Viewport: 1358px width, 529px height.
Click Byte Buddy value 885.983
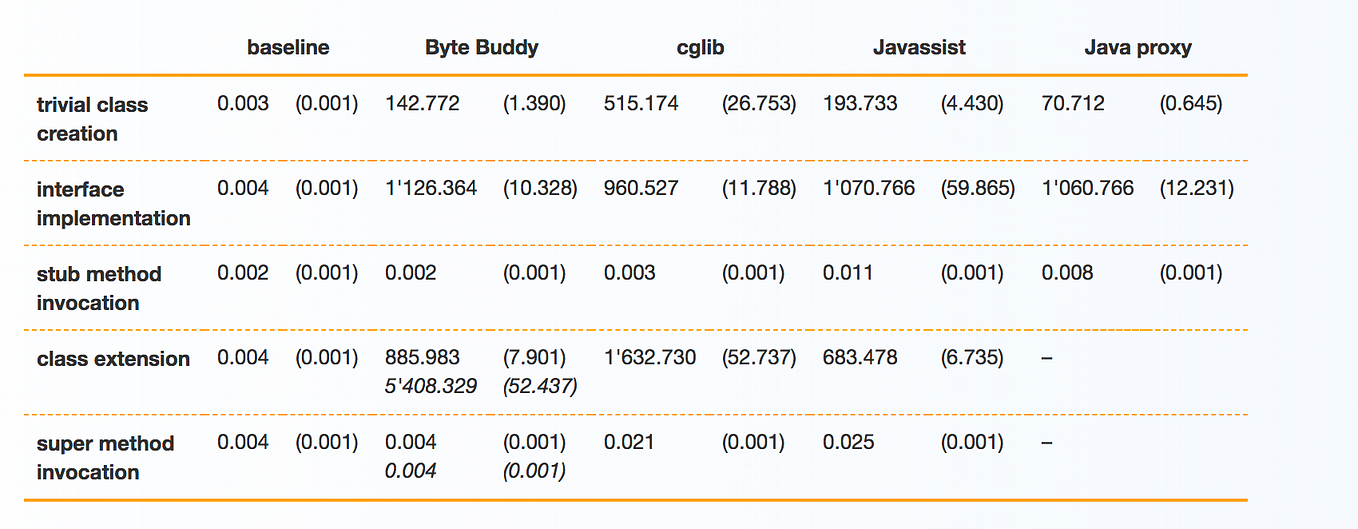click(422, 357)
